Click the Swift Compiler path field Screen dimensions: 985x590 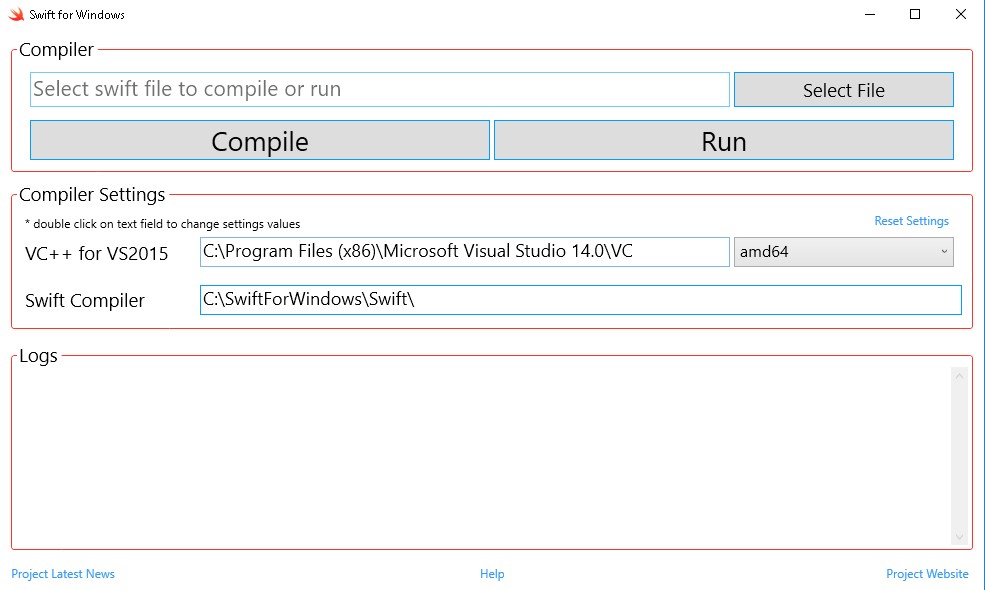pos(580,300)
